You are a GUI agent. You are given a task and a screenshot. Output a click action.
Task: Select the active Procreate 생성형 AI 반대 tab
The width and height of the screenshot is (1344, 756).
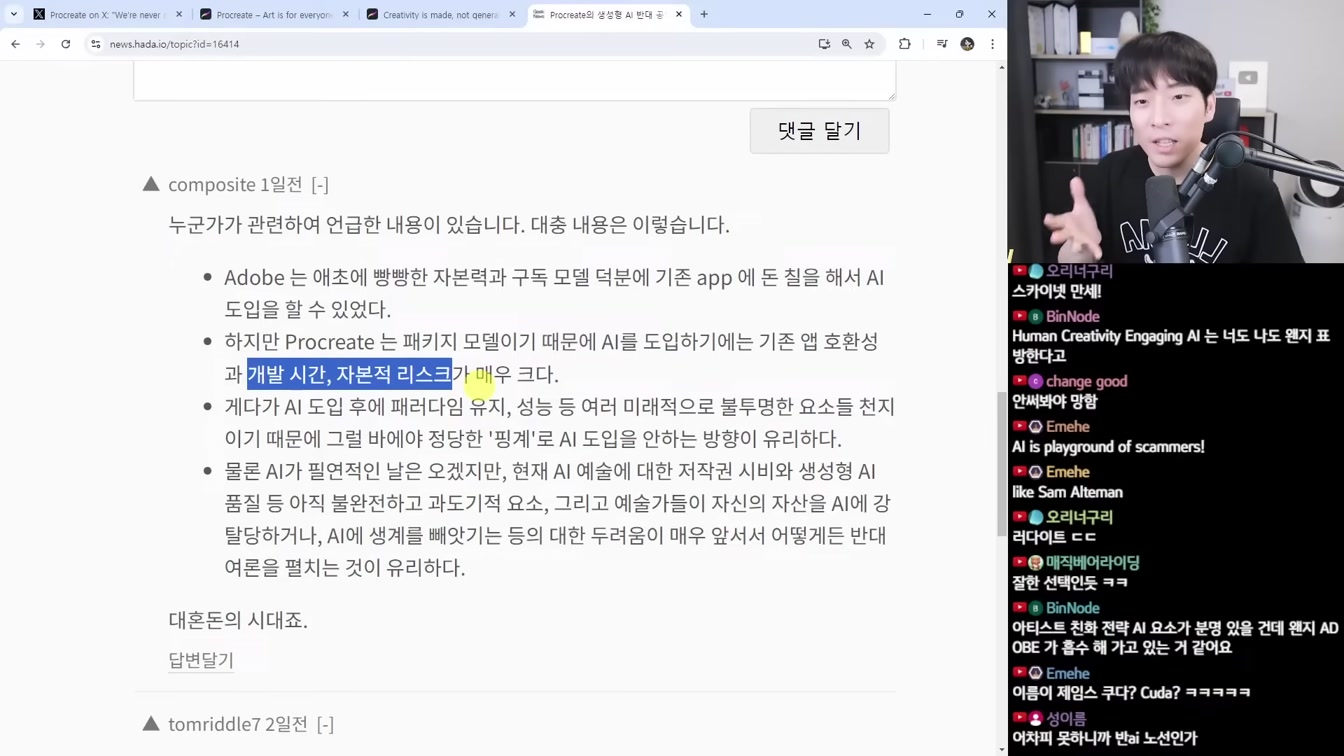pos(607,15)
